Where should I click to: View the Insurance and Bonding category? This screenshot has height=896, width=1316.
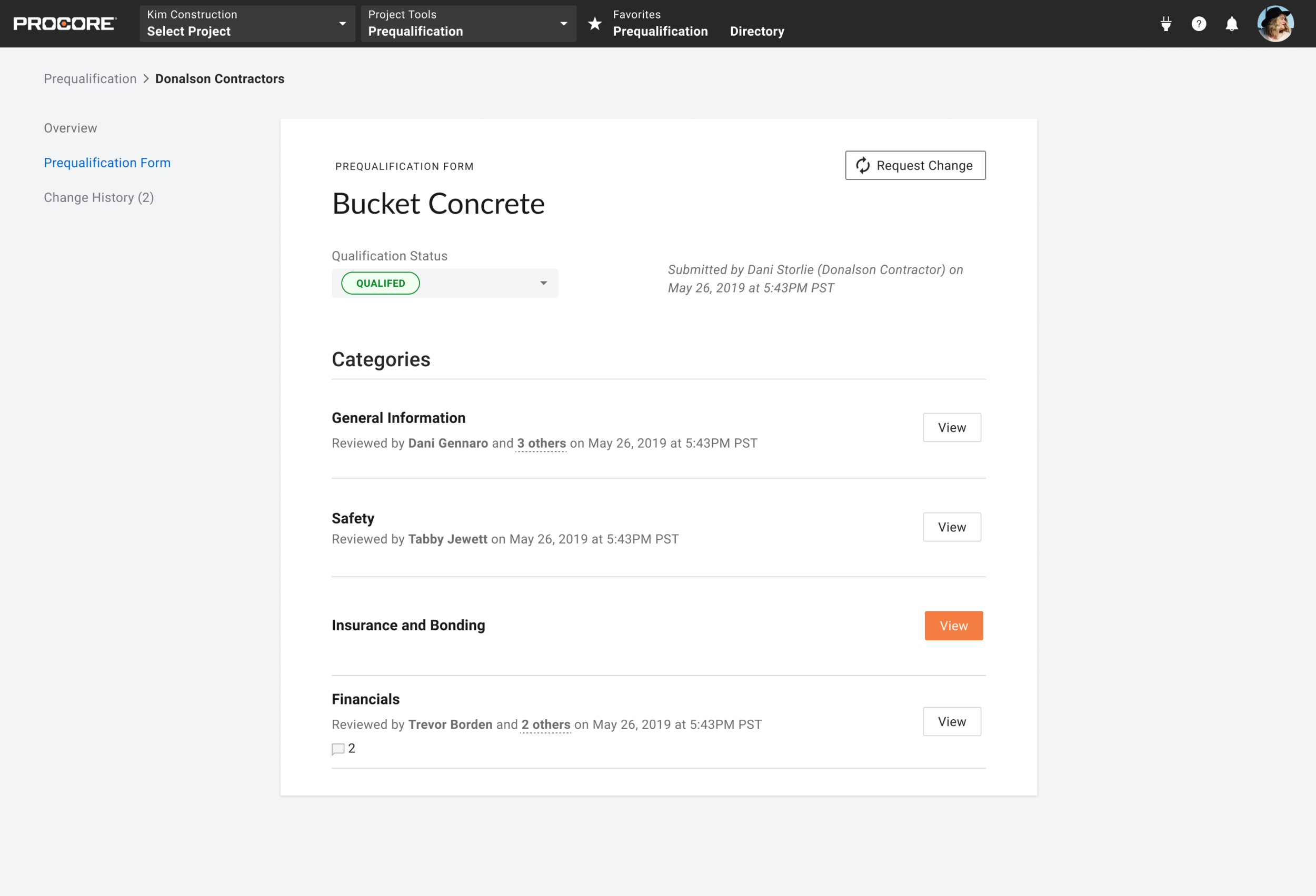953,626
